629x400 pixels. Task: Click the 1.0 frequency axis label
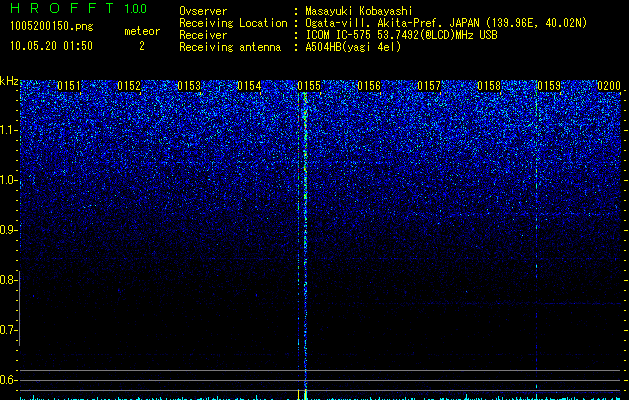click(x=8, y=181)
